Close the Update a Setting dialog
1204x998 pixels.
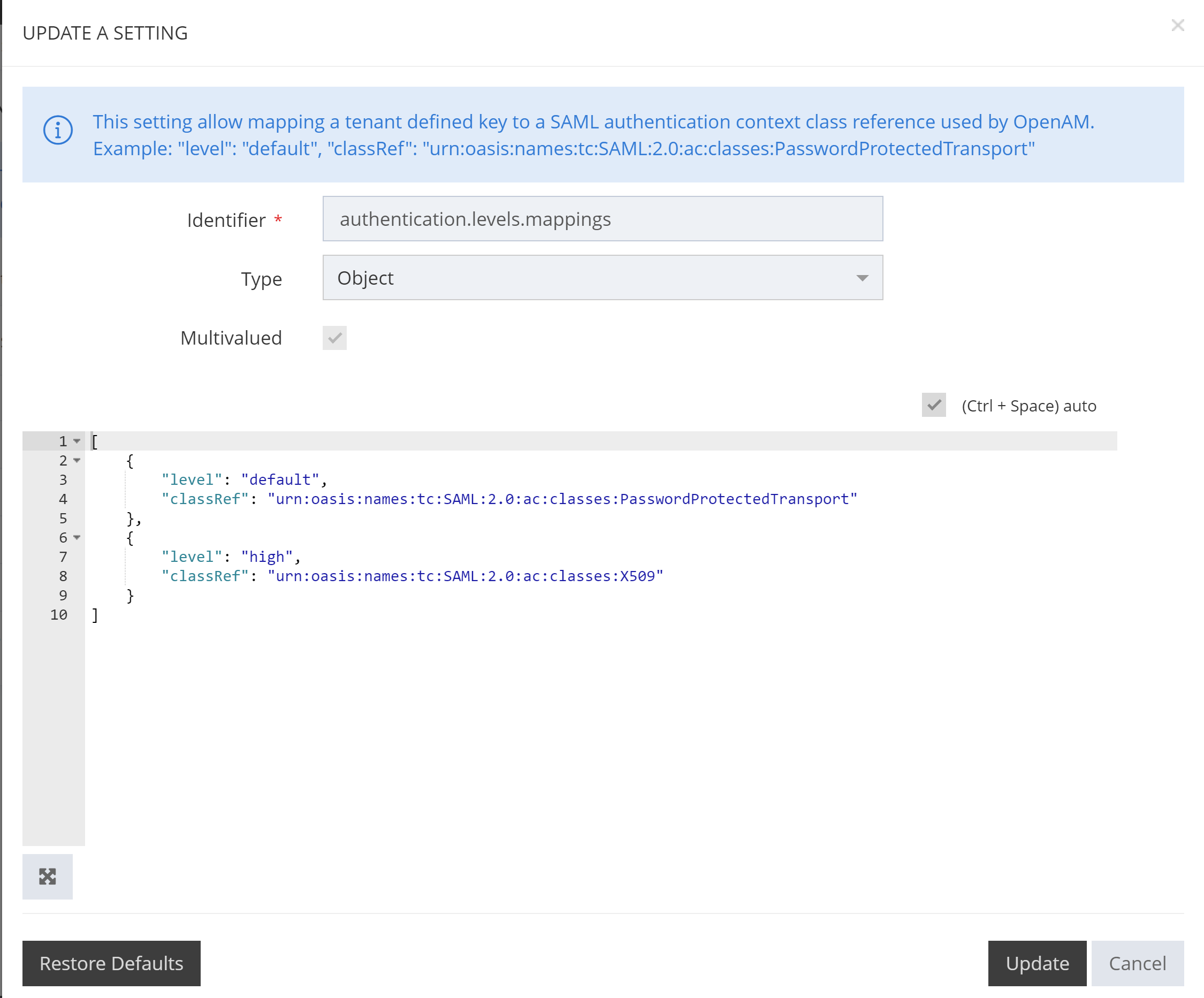point(1177,25)
